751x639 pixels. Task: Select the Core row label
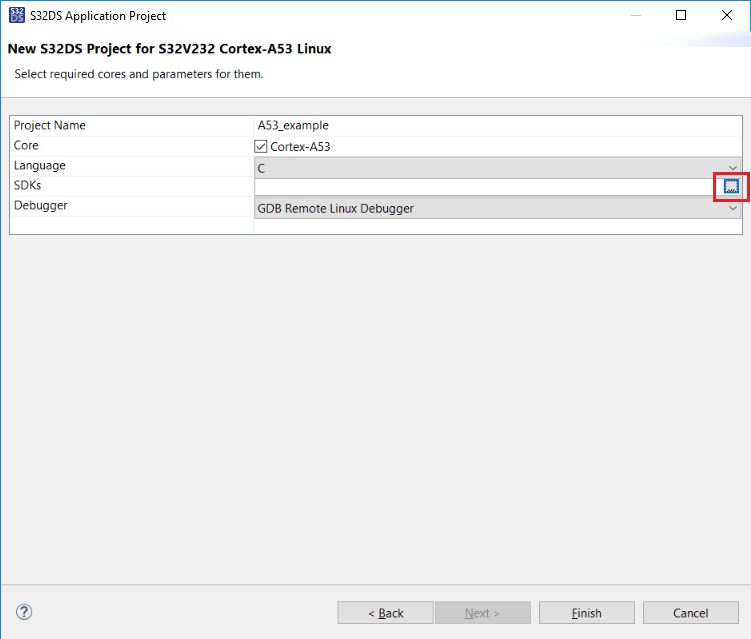click(26, 146)
